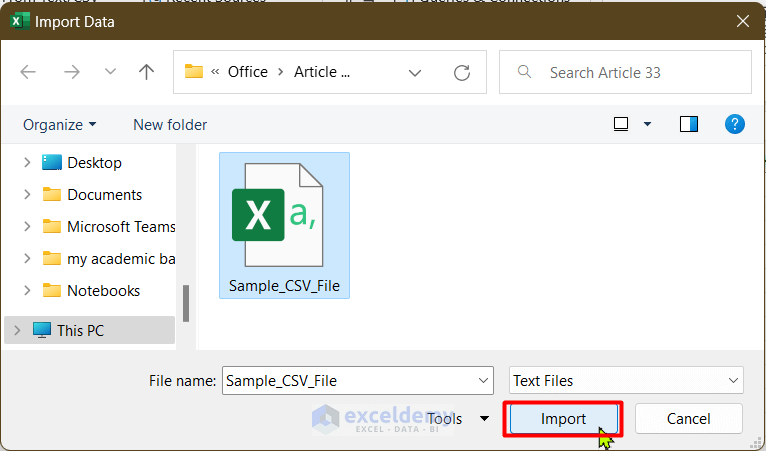766x451 pixels.
Task: Toggle the preview pane icon
Action: click(x=688, y=124)
